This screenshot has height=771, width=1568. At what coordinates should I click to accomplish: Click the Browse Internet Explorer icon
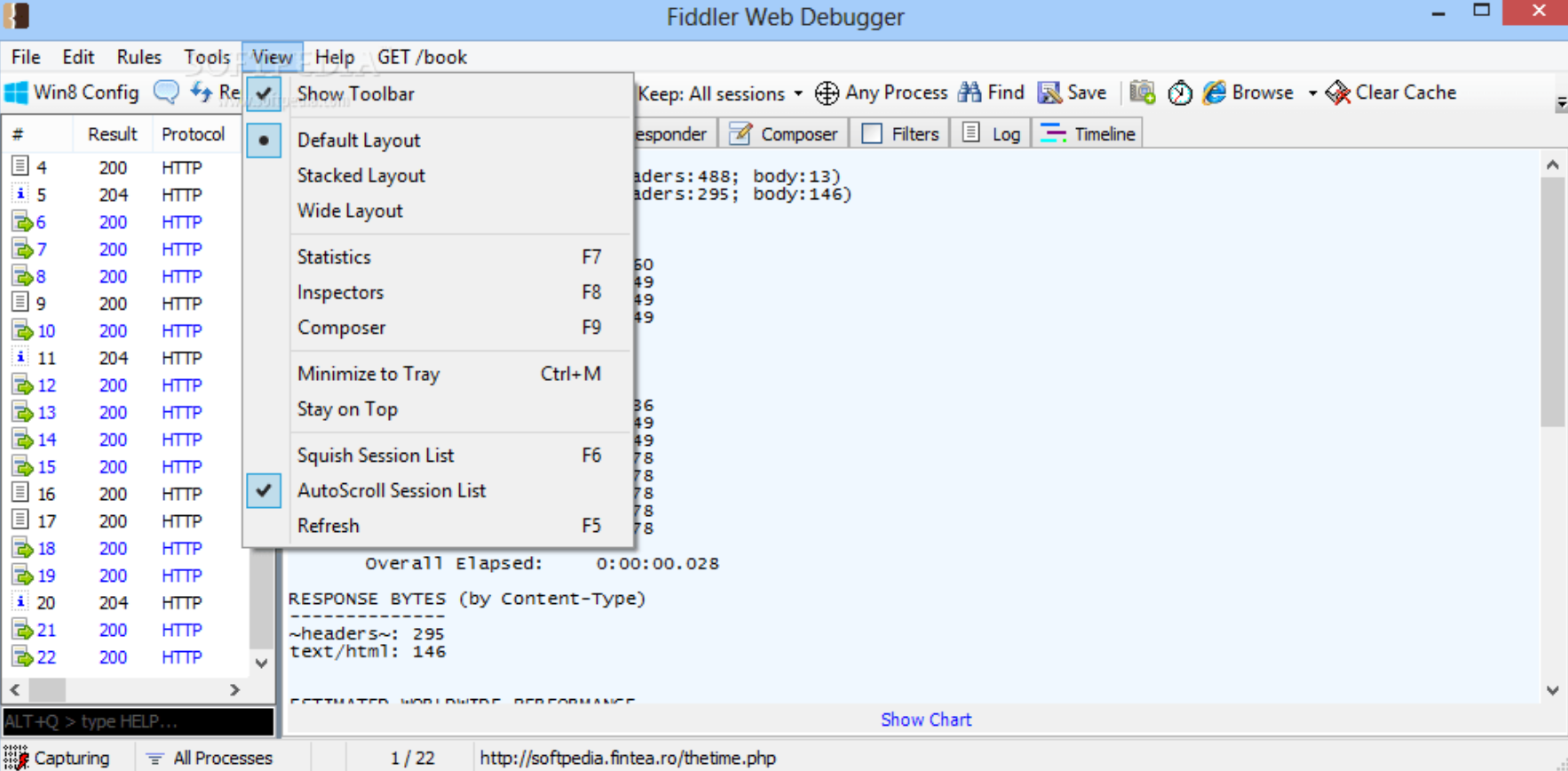click(1215, 92)
